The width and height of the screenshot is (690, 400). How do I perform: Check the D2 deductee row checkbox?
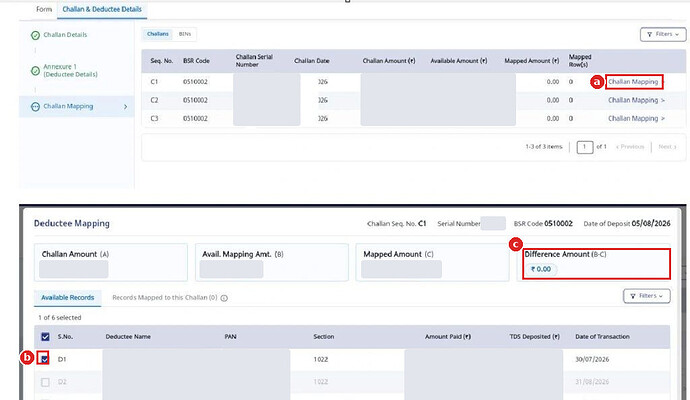(x=45, y=382)
